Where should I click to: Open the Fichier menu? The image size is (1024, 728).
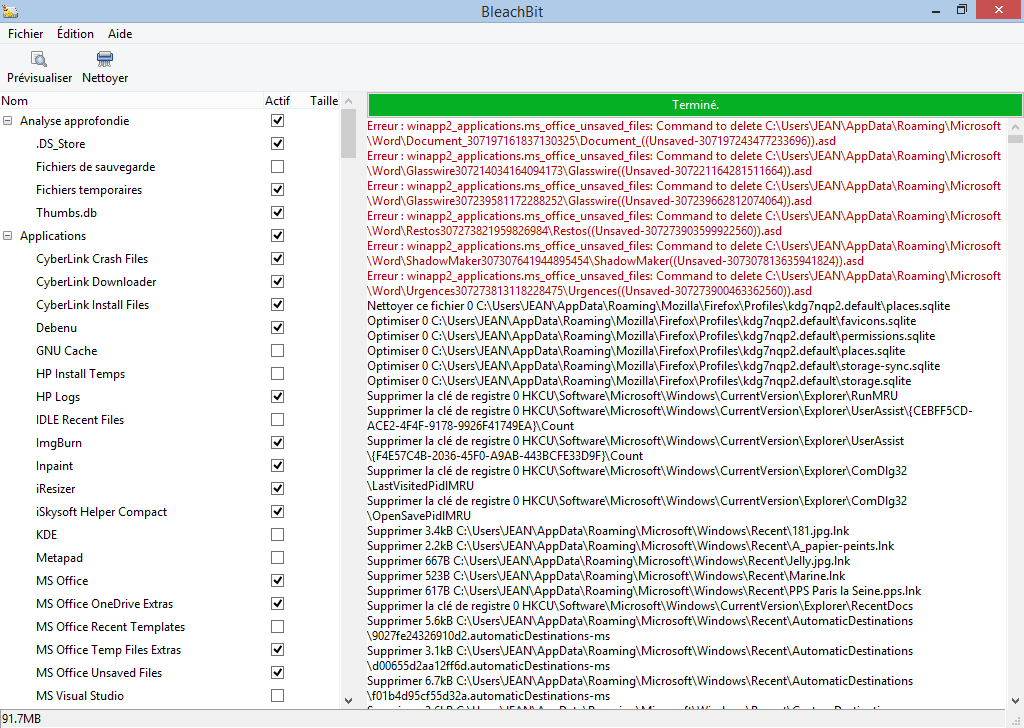pos(25,33)
